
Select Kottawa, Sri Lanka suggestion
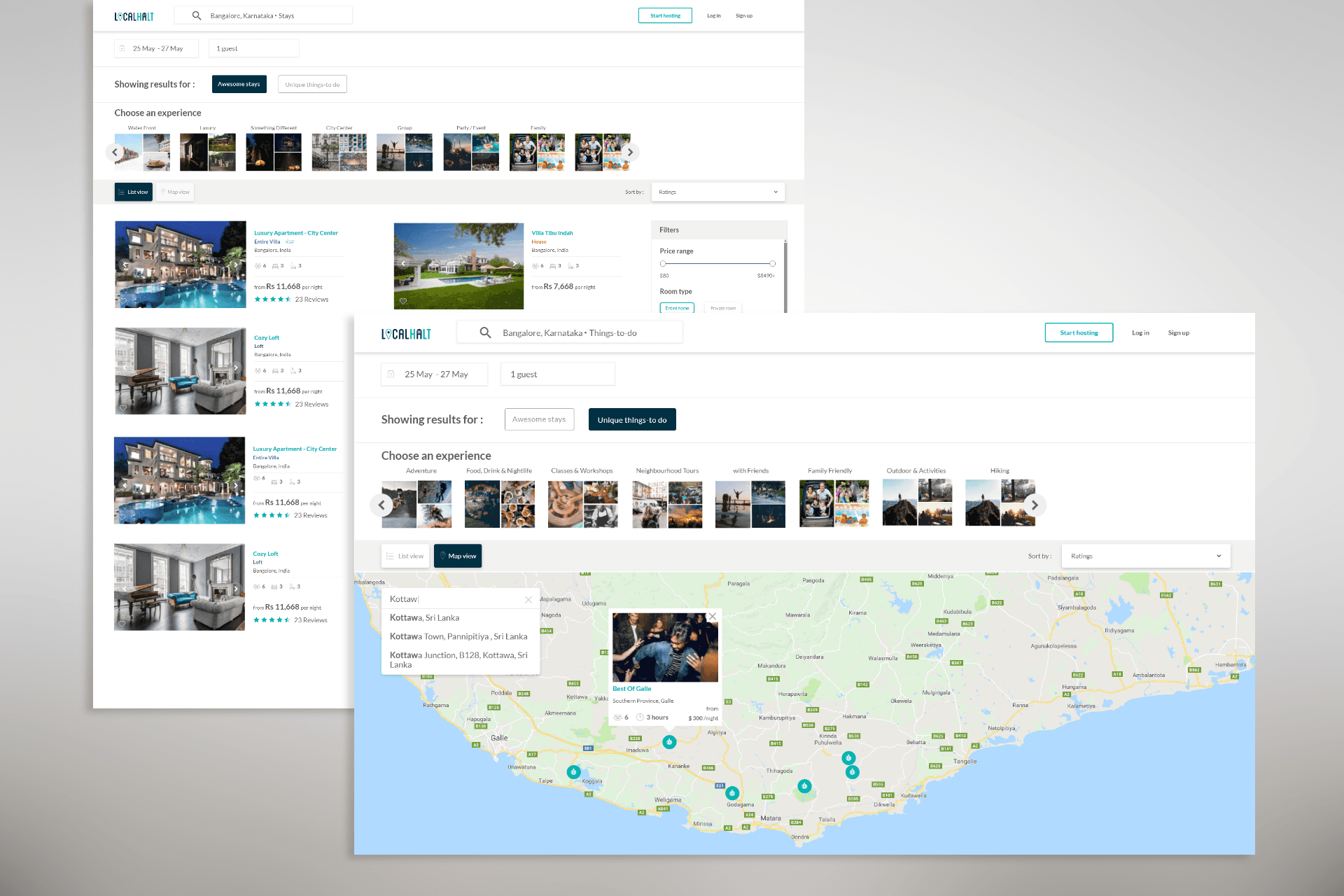(425, 618)
